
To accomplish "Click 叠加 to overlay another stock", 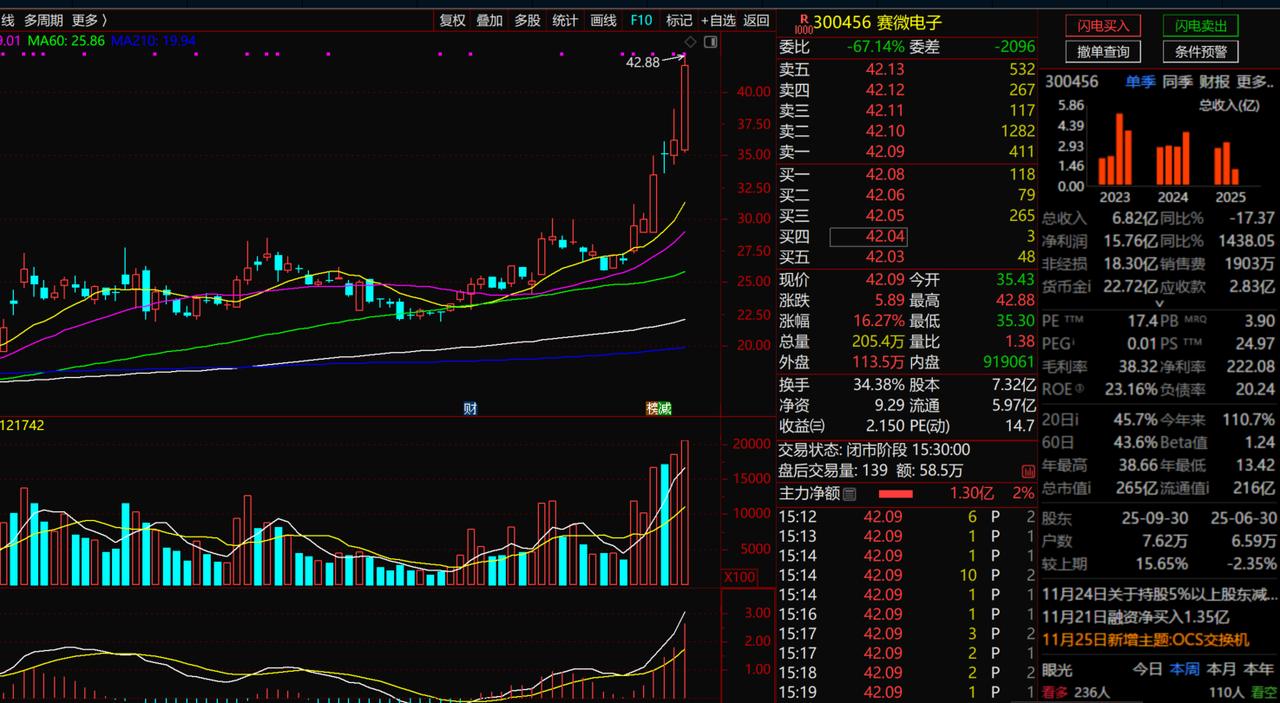I will click(x=489, y=20).
